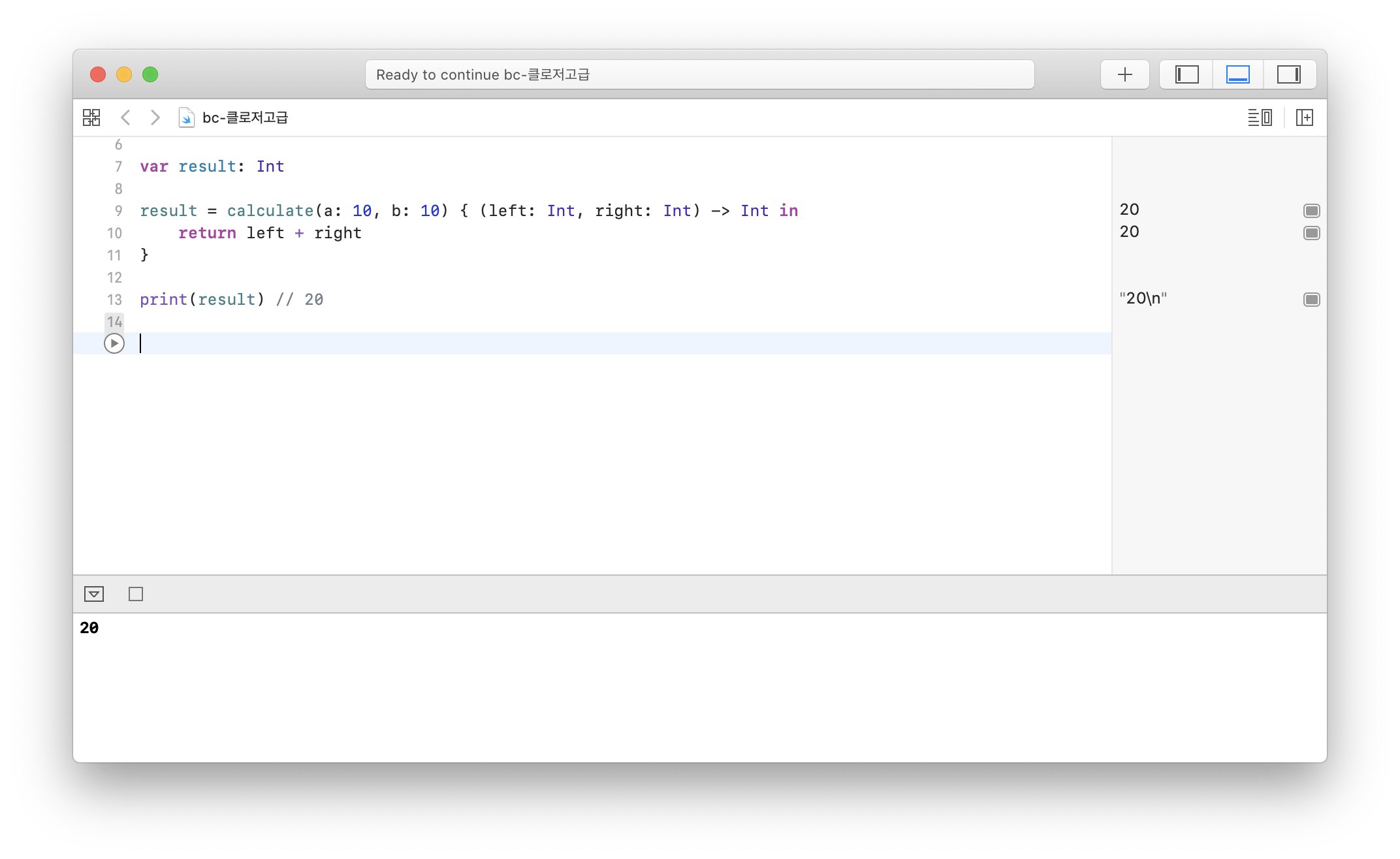
Task: Open the adjust editor options icon
Action: (x=1259, y=117)
